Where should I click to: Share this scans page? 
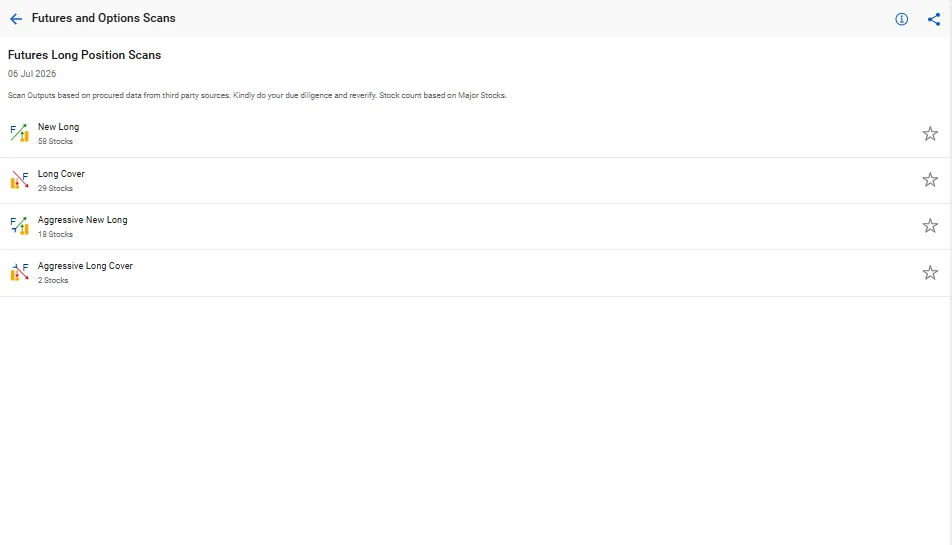[934, 19]
